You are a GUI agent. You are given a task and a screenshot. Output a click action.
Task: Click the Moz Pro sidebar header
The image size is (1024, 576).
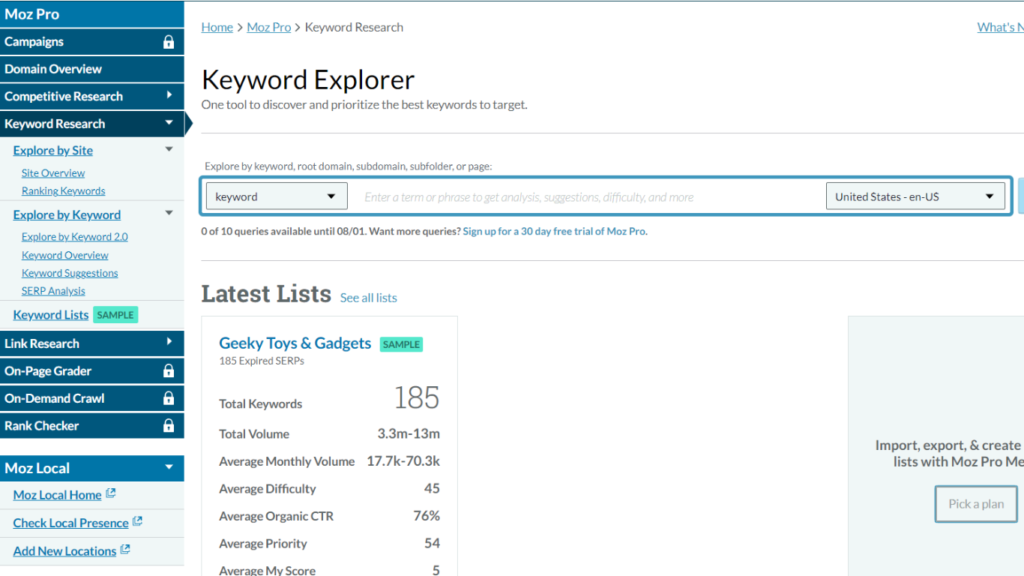coord(92,14)
